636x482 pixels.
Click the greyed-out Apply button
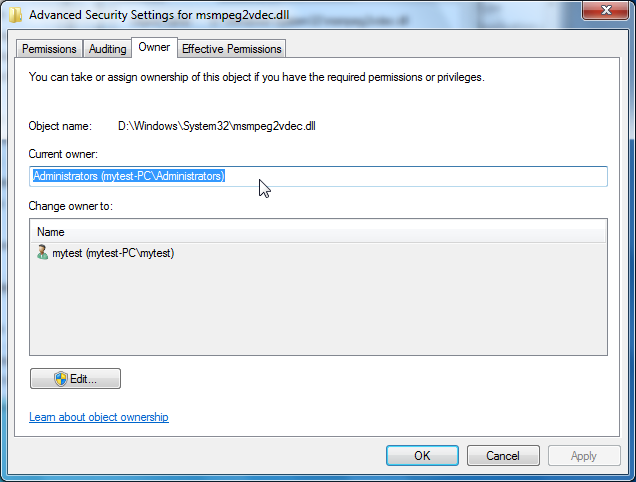584,456
